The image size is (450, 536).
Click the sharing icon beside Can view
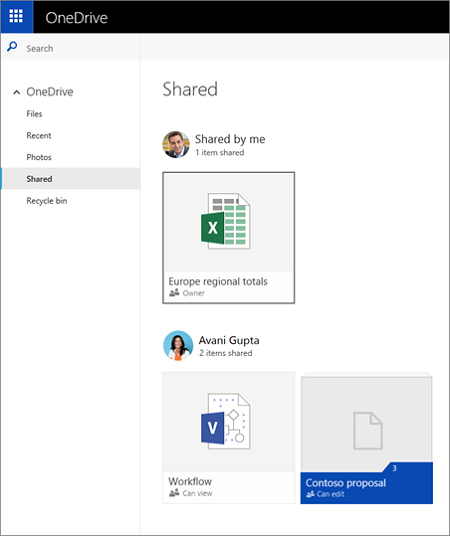[174, 493]
